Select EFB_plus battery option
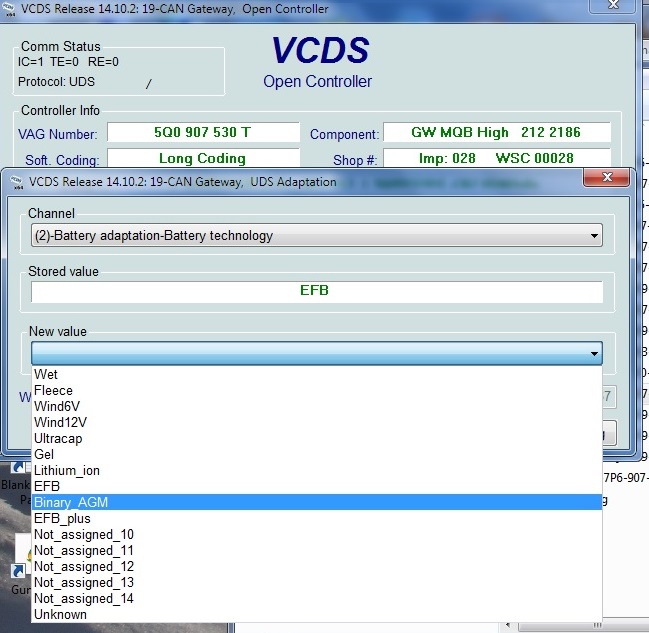The width and height of the screenshot is (649, 633). (x=317, y=518)
